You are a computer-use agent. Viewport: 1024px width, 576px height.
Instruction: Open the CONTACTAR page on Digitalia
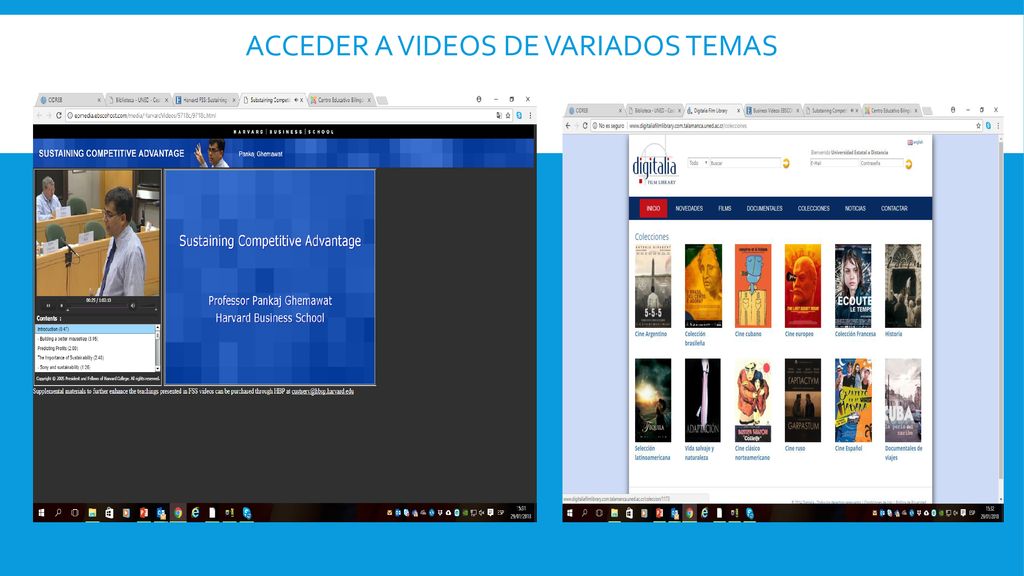tap(894, 208)
